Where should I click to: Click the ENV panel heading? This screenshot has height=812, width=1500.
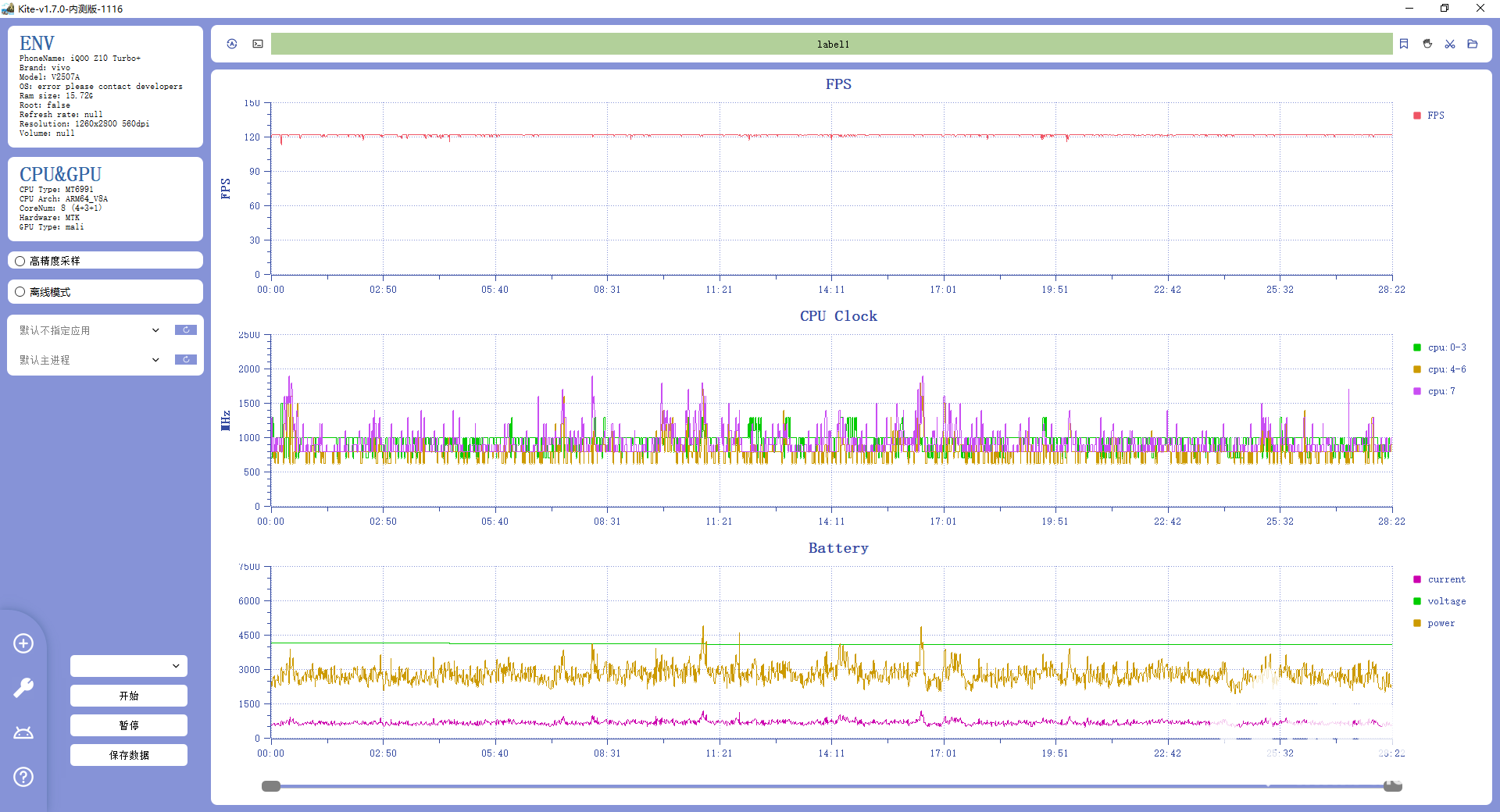[x=37, y=43]
